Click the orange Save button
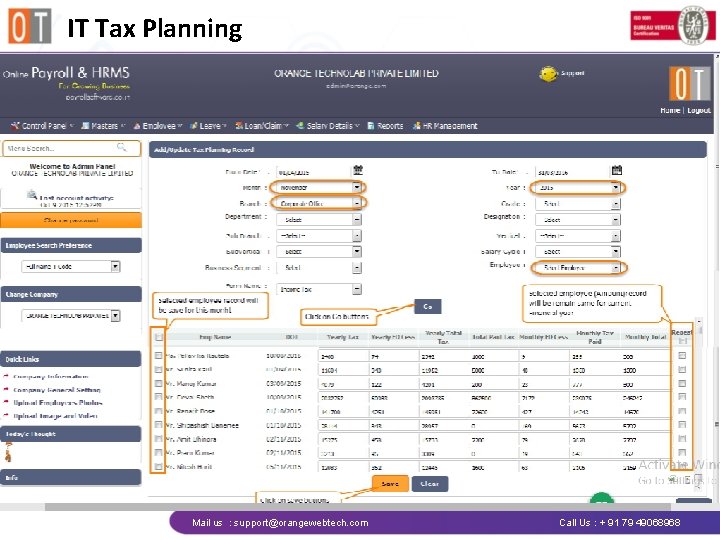This screenshot has width=720, height=540. pos(390,484)
